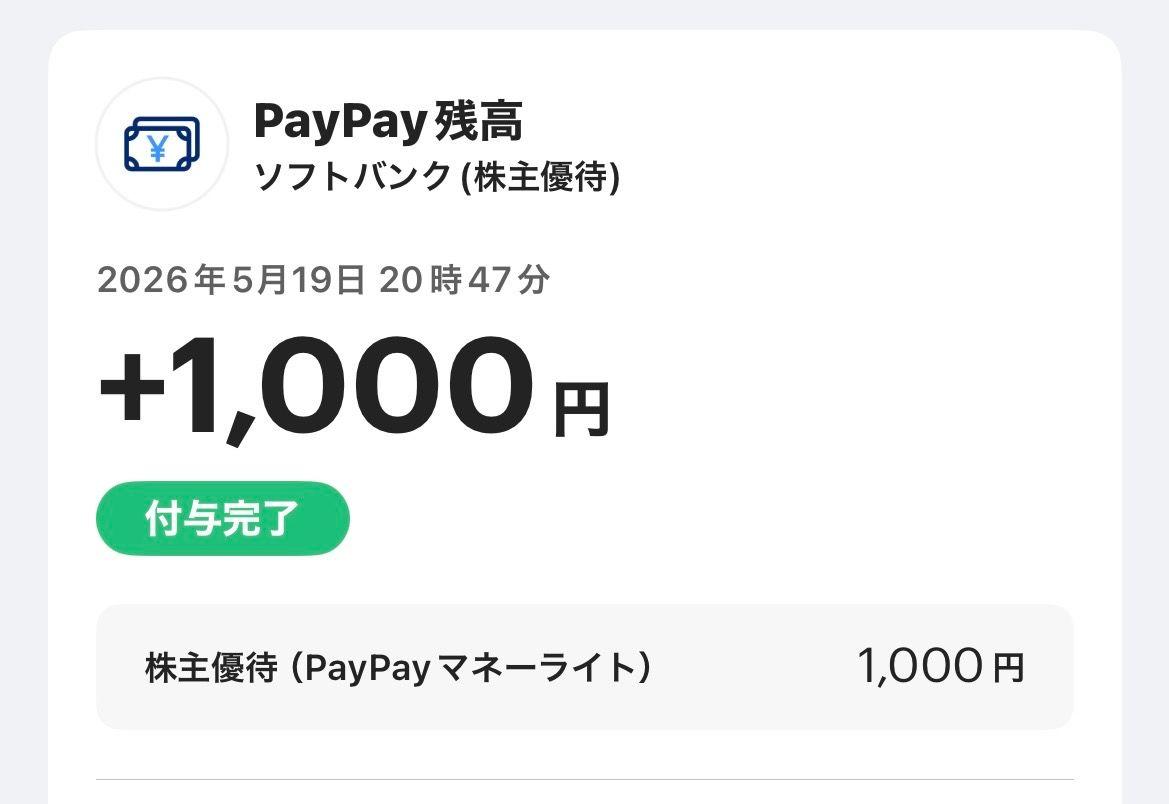Tap the light gray background above the card
1169x804 pixels.
(584, 13)
